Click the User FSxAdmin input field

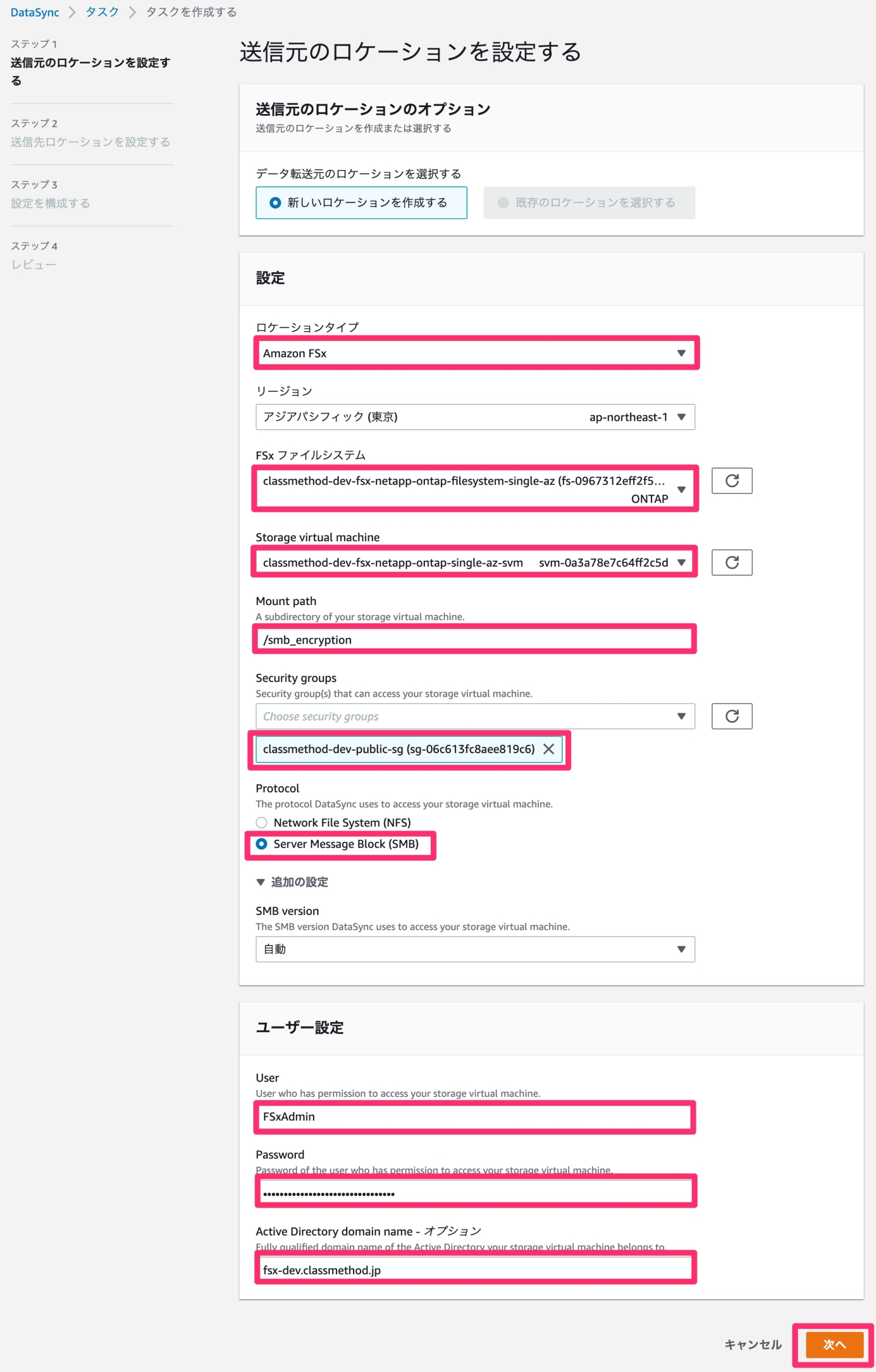475,1116
